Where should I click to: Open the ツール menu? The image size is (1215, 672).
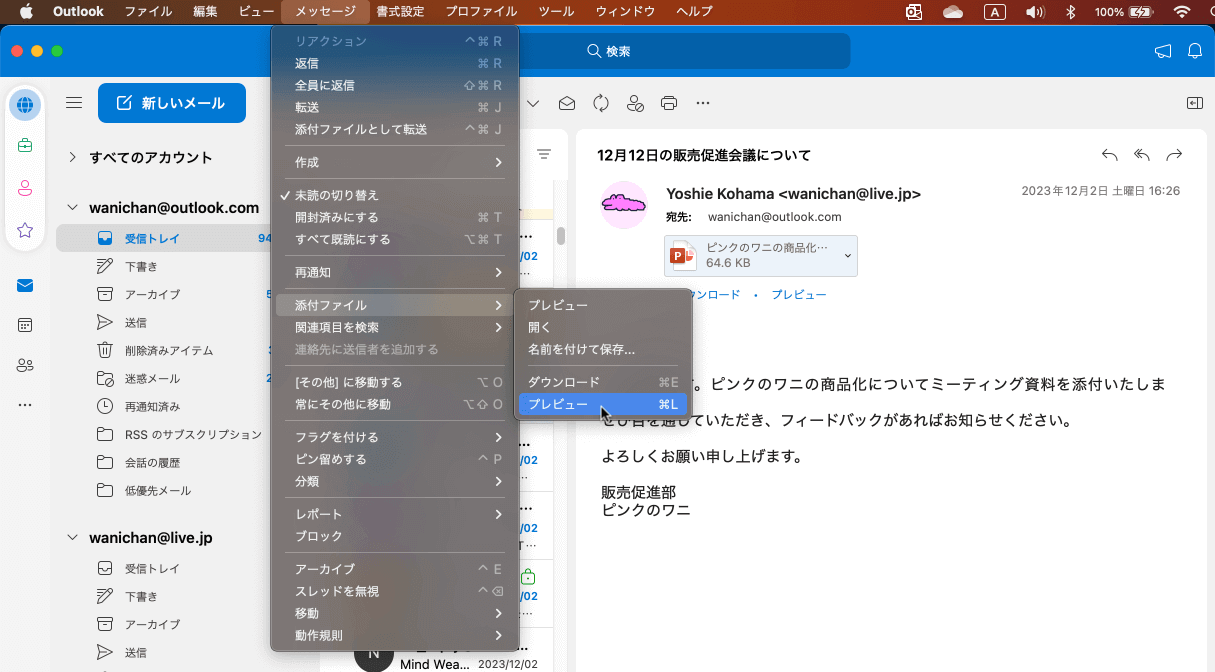[x=556, y=12]
